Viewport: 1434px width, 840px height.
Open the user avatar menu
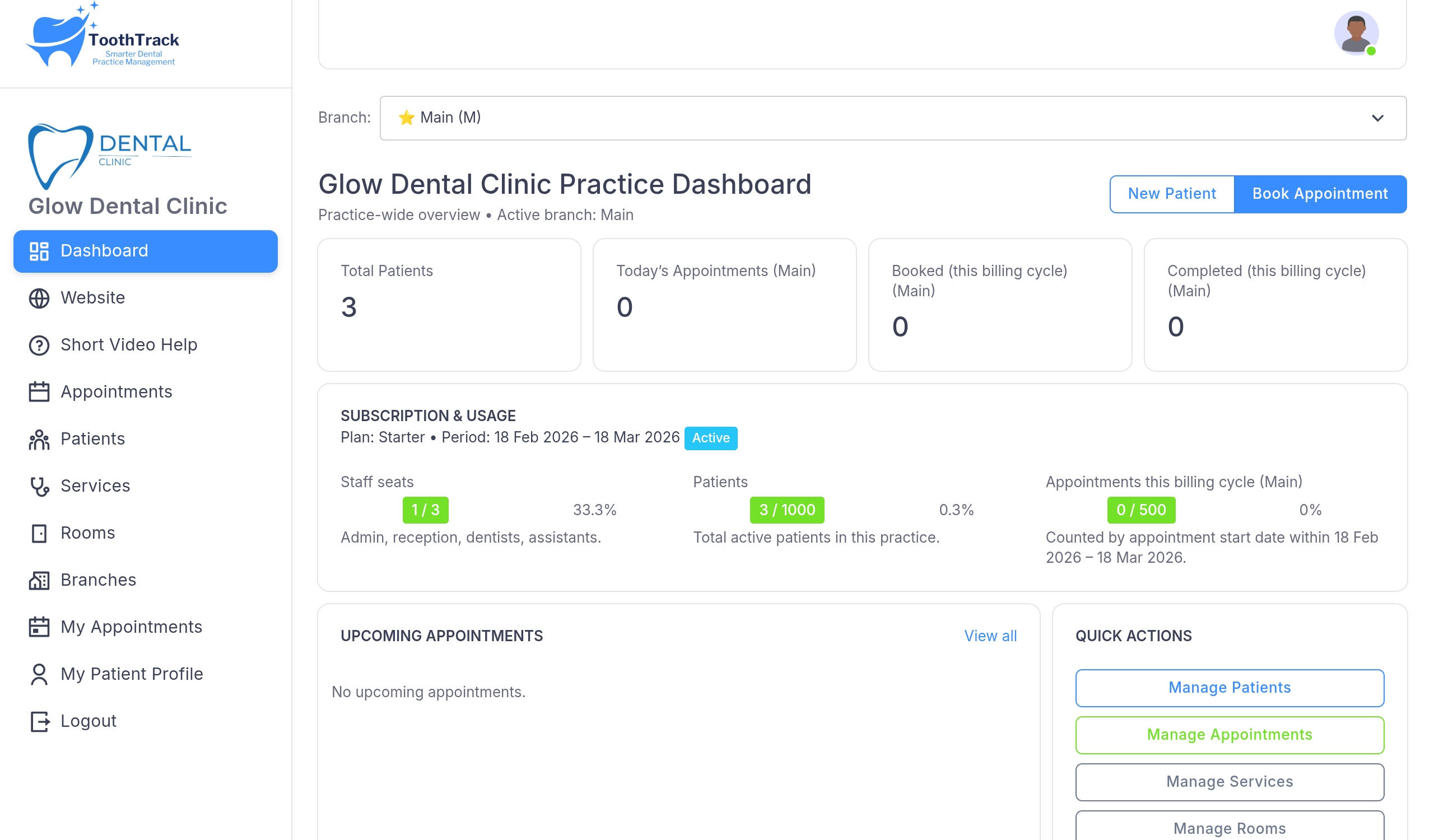[x=1356, y=33]
